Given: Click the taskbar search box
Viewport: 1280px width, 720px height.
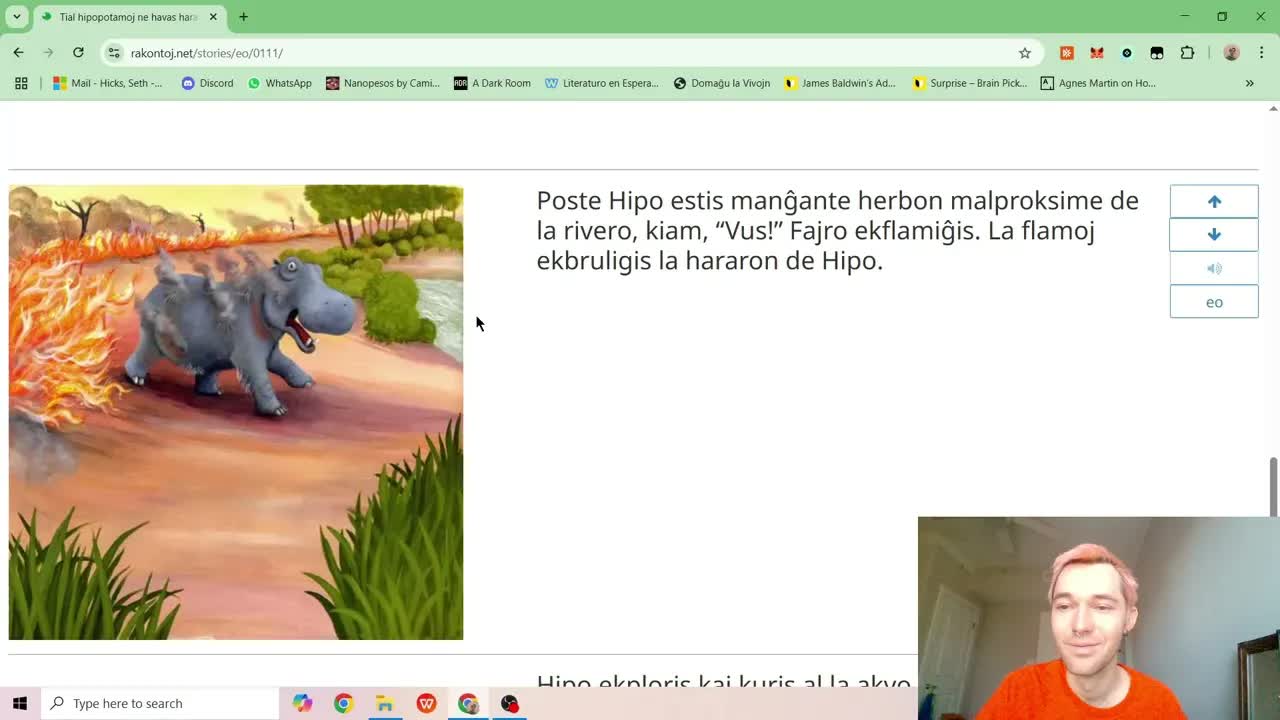Looking at the screenshot, I should [160, 703].
